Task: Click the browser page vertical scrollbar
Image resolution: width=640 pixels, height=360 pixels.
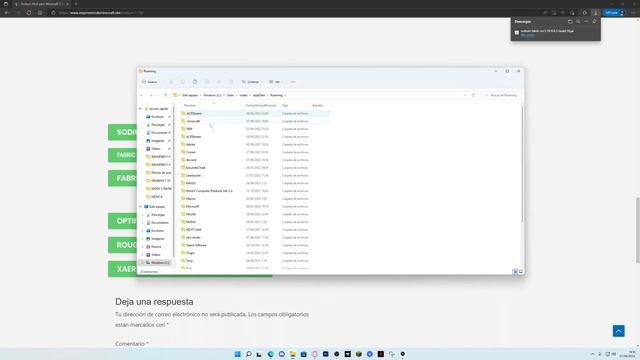Action: (x=638, y=231)
